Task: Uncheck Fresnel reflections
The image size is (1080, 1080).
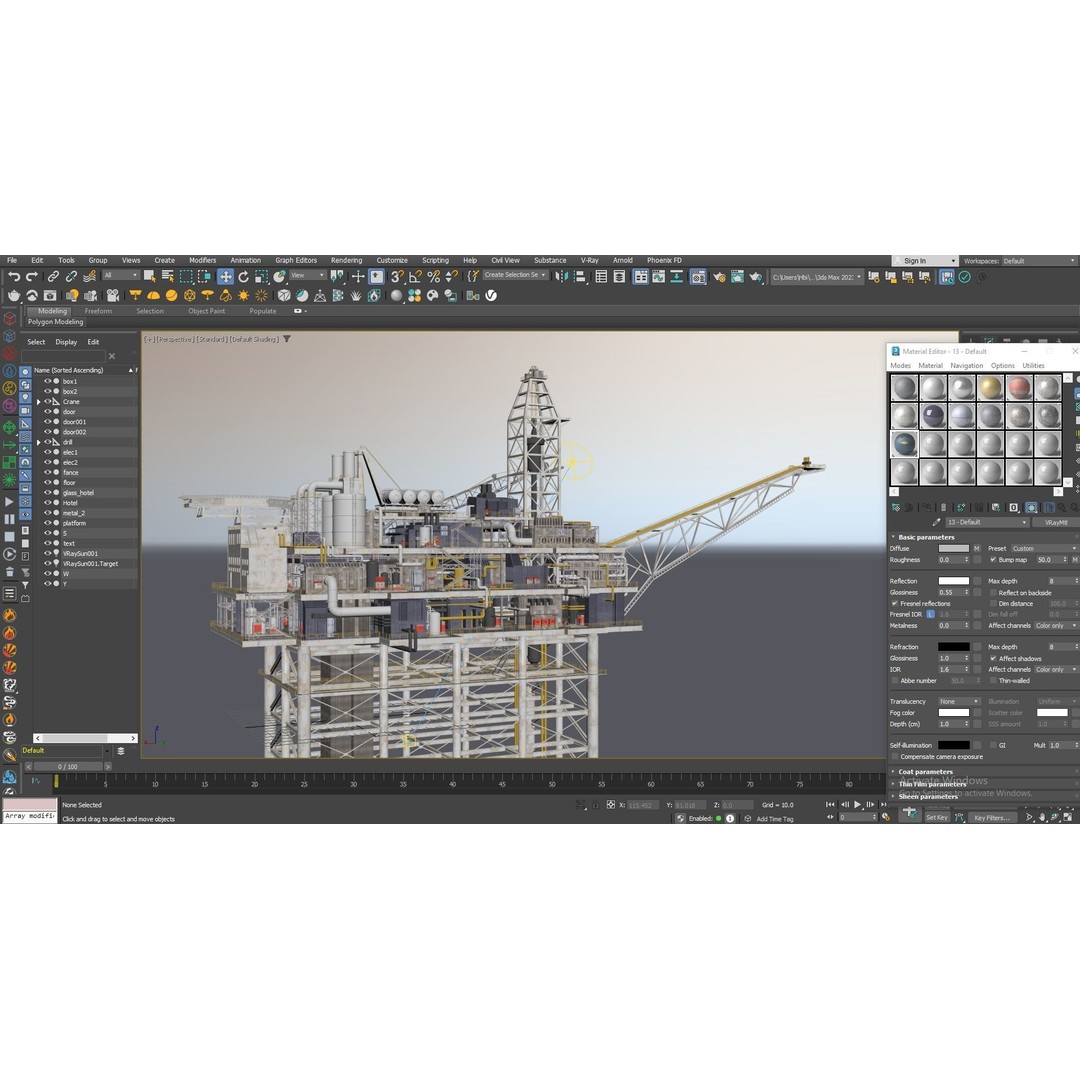Action: coord(895,603)
